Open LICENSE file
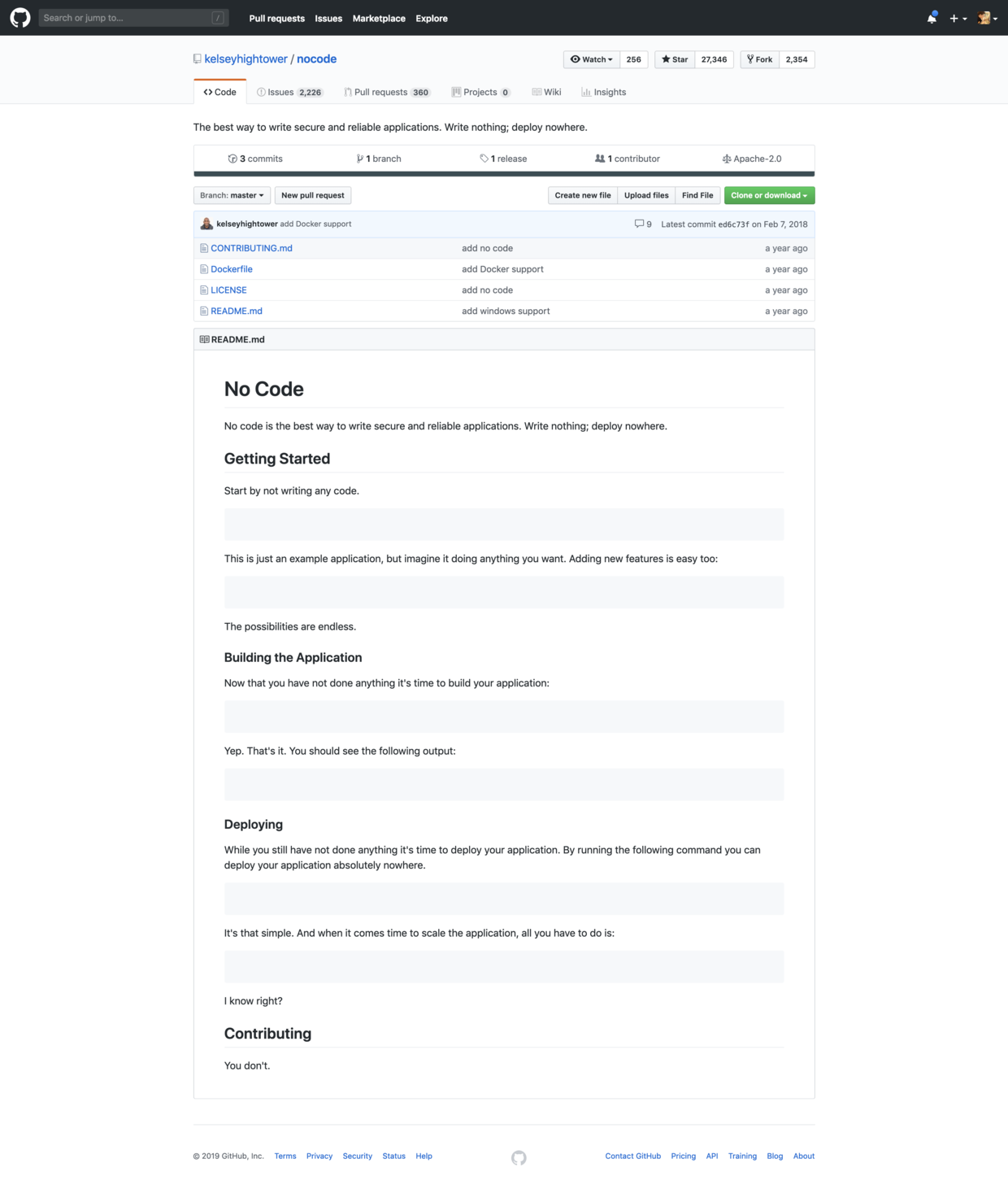The image size is (1008, 1198). [228, 290]
